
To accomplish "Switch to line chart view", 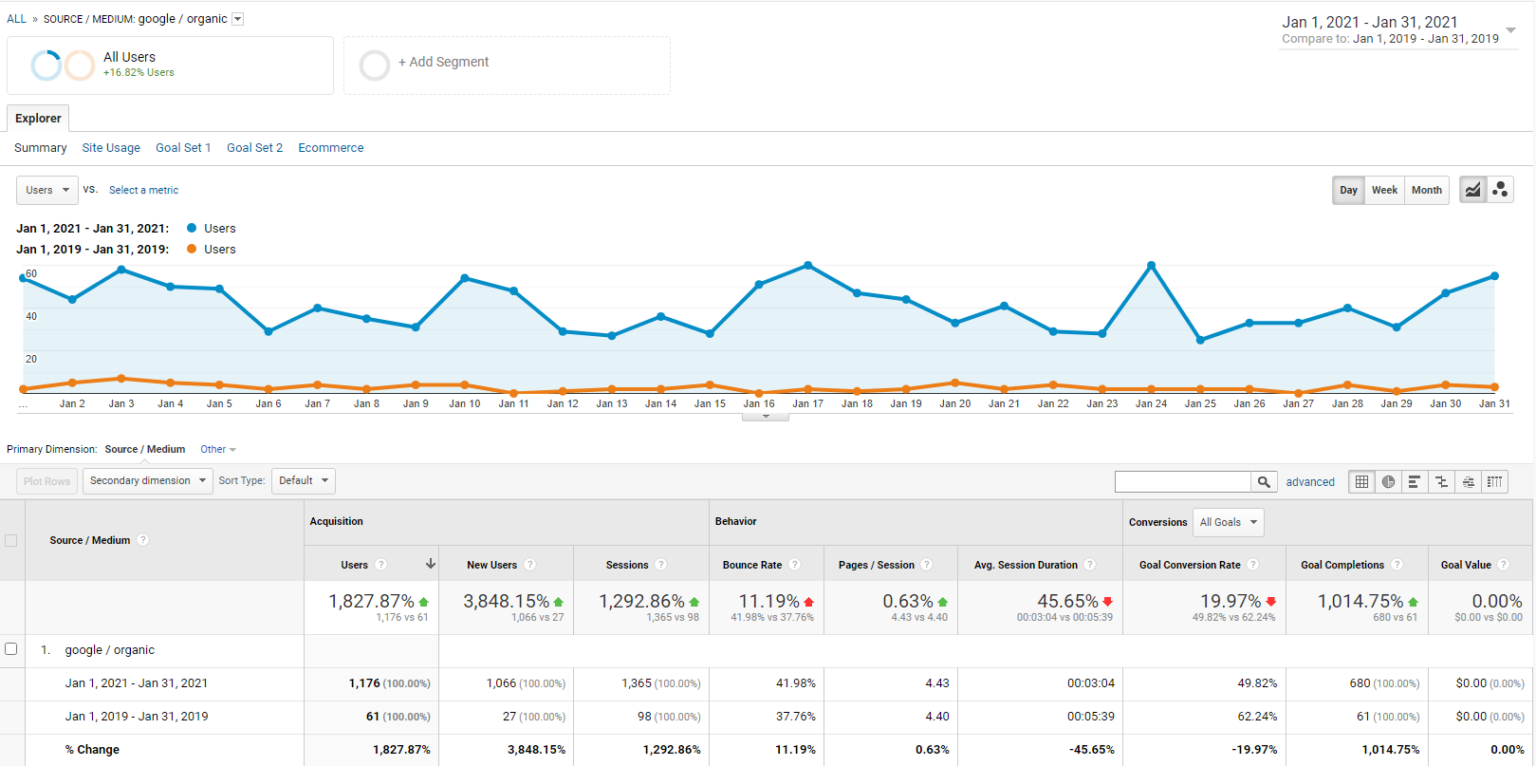I will point(1472,190).
